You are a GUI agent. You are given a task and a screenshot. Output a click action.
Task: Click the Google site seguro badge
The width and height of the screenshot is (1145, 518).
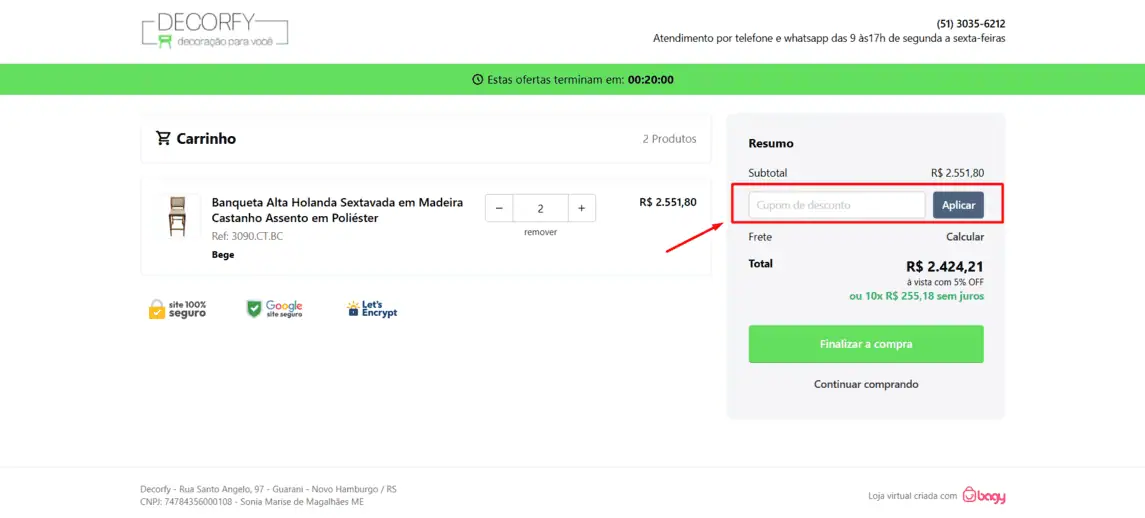pyautogui.click(x=275, y=309)
